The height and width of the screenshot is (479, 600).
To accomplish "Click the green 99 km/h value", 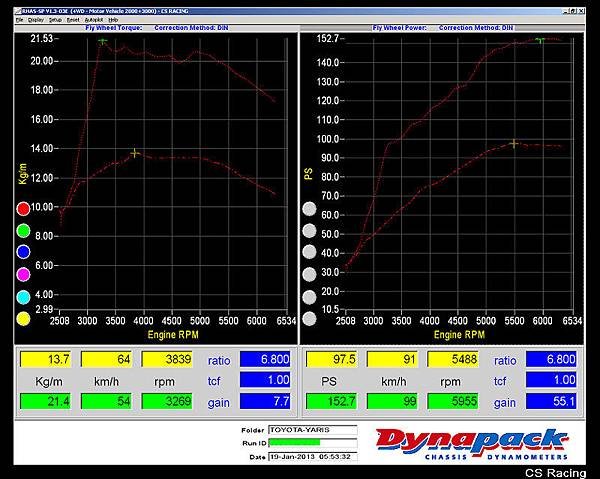I will pyautogui.click(x=392, y=401).
